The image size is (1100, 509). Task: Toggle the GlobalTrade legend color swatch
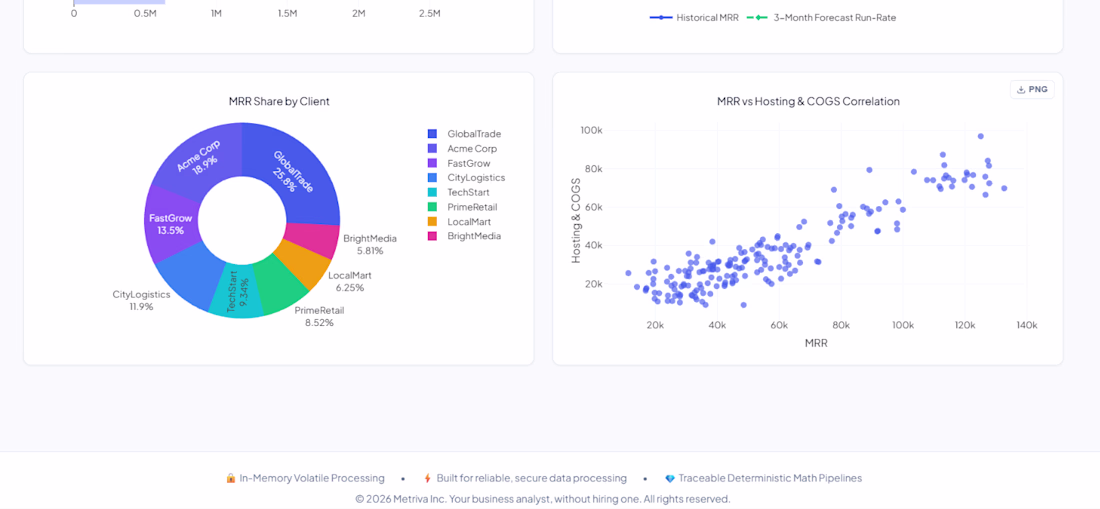point(432,134)
